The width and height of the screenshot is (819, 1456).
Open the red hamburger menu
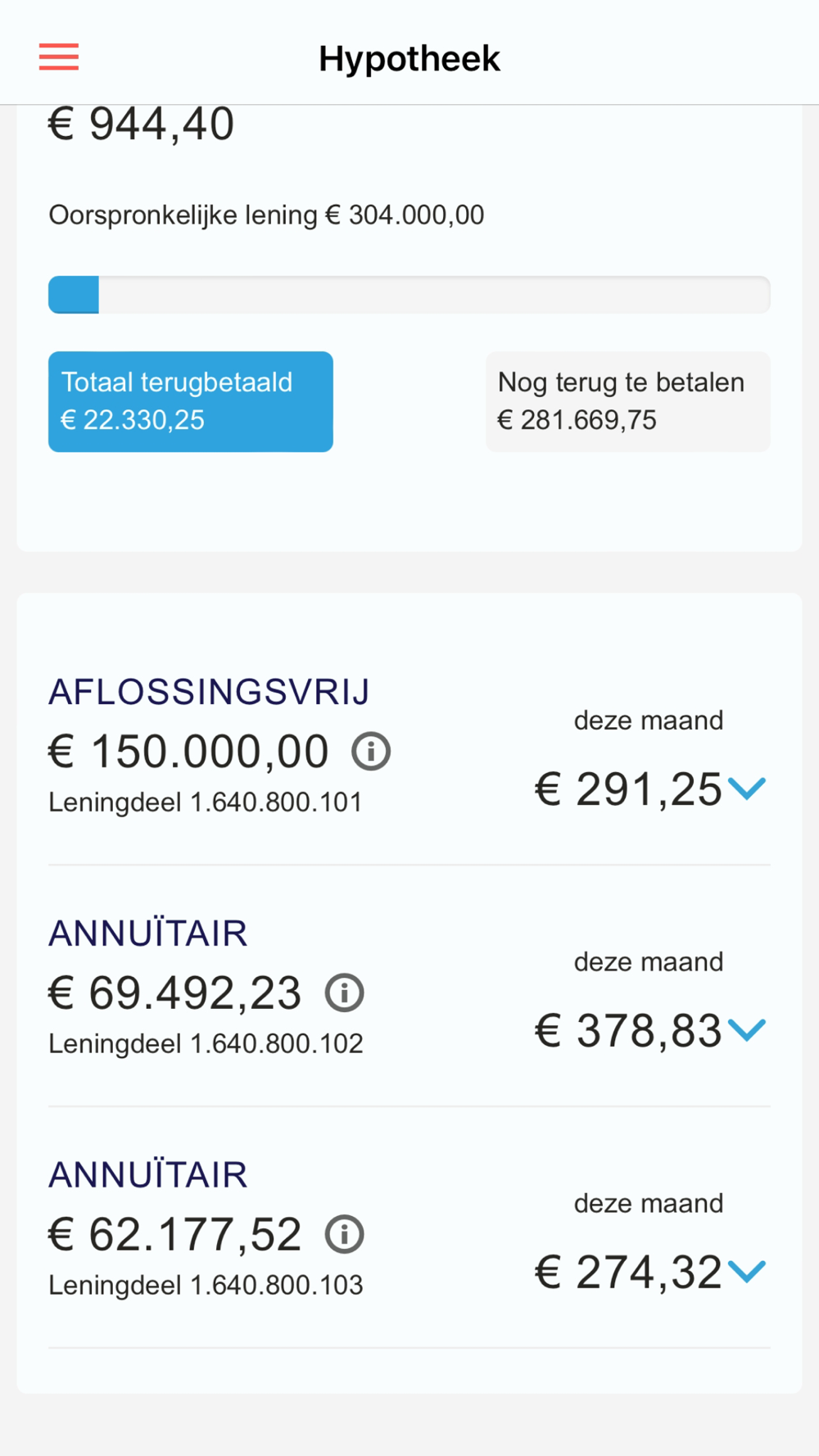[x=59, y=57]
